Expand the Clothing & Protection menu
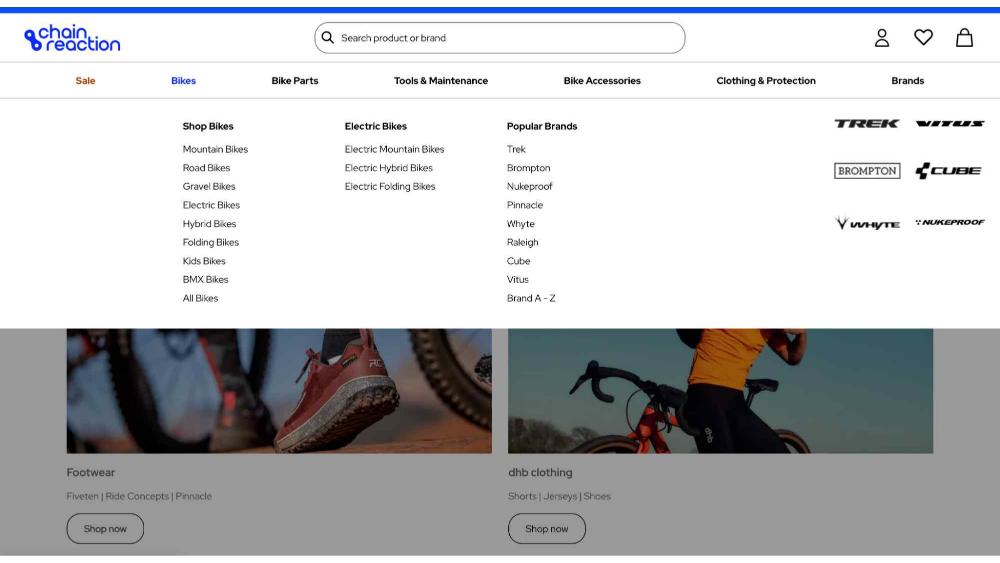The height and width of the screenshot is (563, 1000). tap(766, 81)
